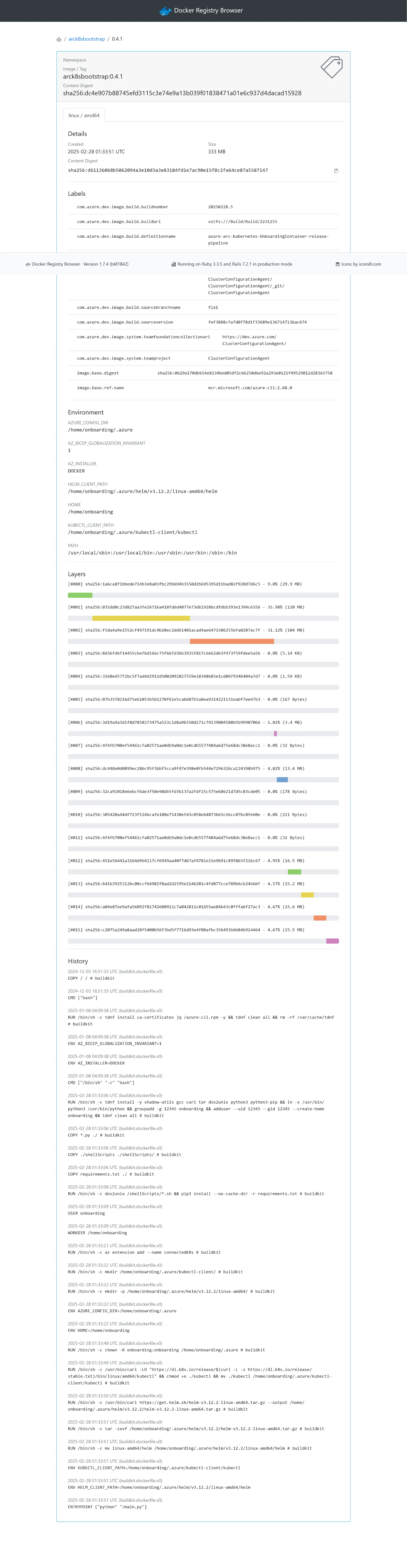This screenshot has height=1568, width=407.
Task: Click the footer Docker Registry Browser whale icon
Action: coord(28,264)
